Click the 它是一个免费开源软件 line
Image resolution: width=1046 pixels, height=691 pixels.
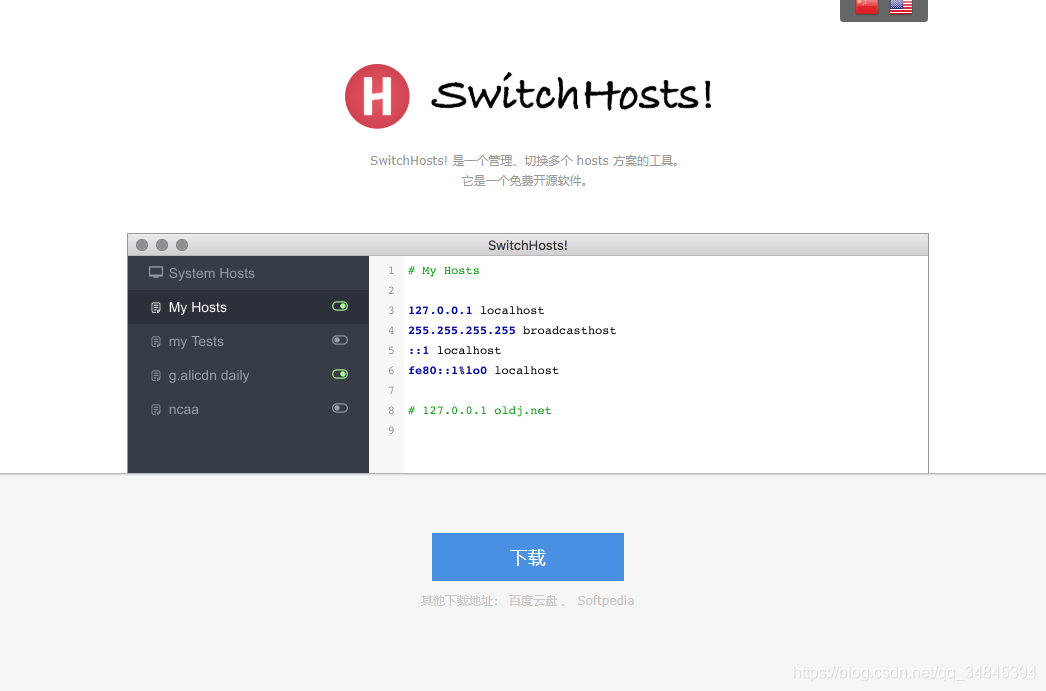526,181
